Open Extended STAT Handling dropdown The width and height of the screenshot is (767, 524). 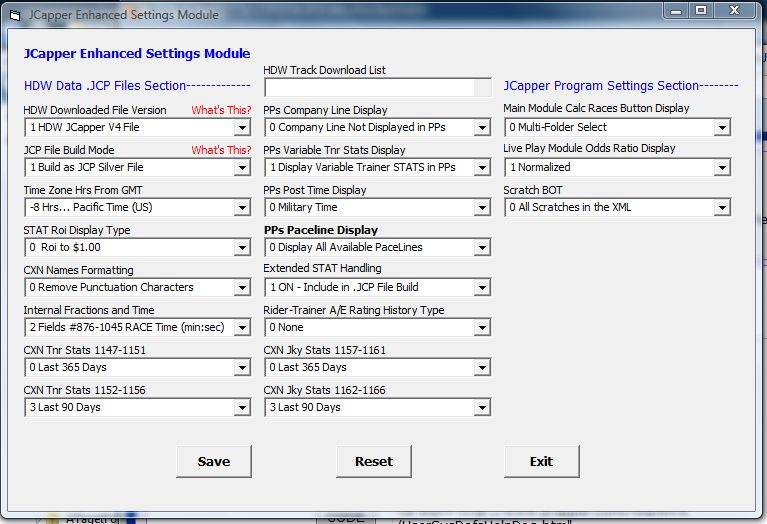click(x=482, y=288)
